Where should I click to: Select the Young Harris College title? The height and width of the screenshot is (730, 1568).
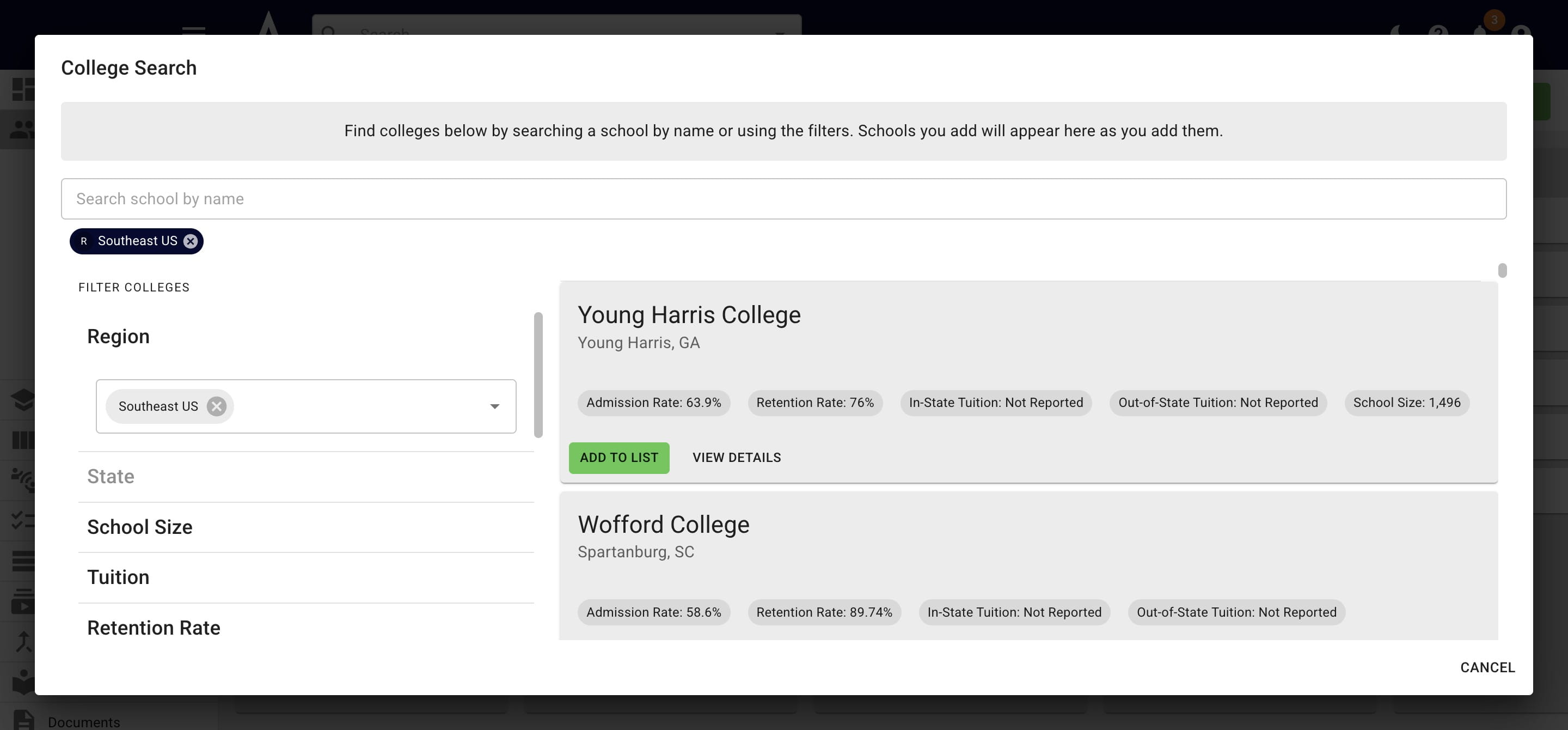click(689, 314)
